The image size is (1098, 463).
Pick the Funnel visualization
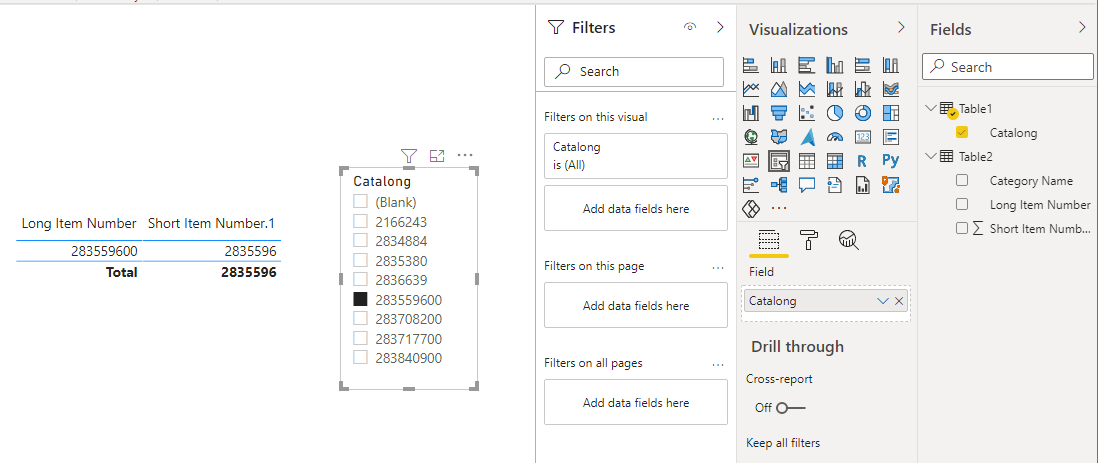(779, 113)
